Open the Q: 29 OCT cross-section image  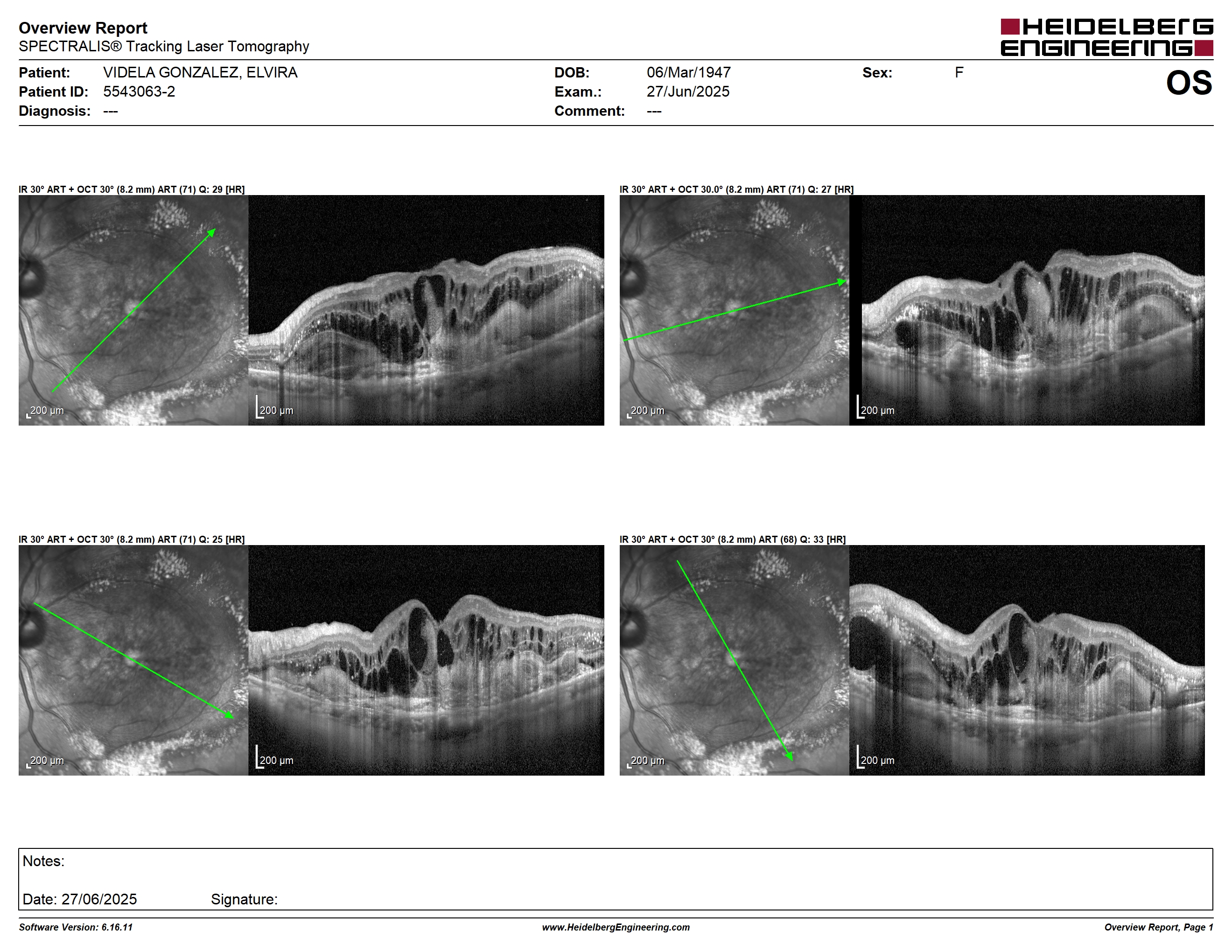click(x=426, y=310)
